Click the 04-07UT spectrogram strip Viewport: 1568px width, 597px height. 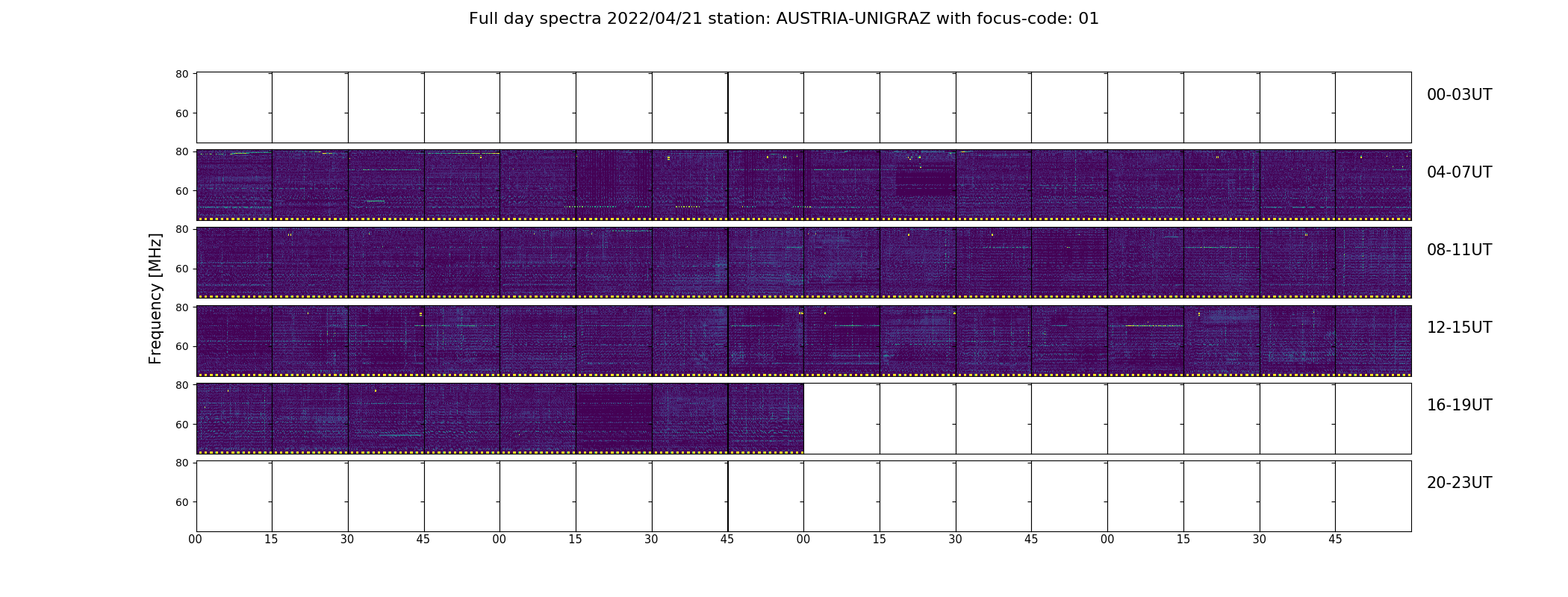[x=803, y=185]
